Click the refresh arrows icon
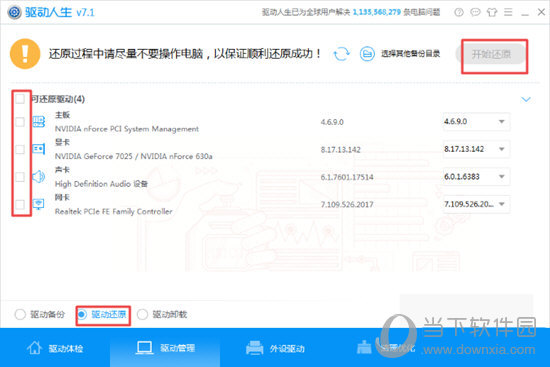The width and height of the screenshot is (550, 367). pos(341,54)
